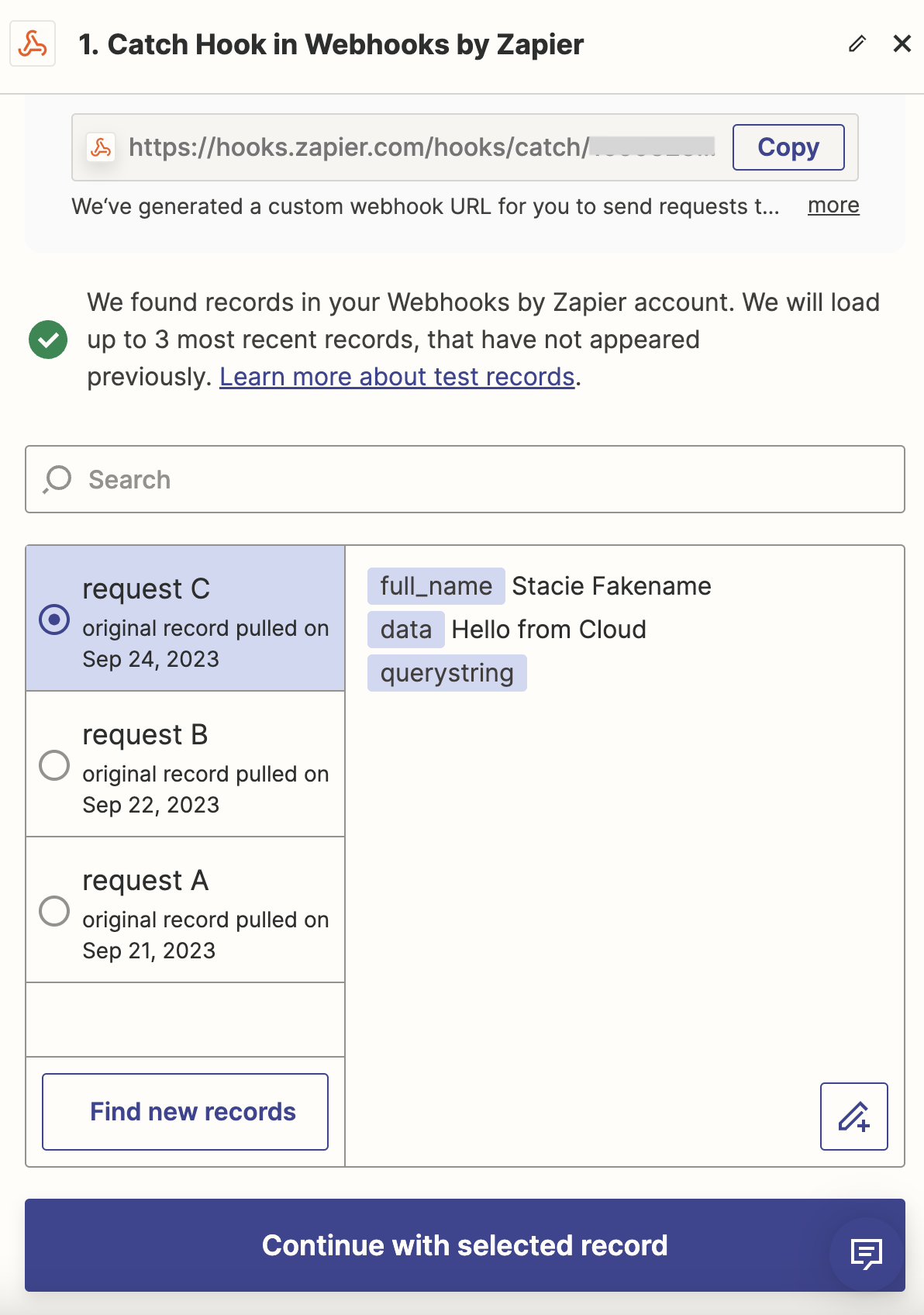Open 'Learn more about test records' link
This screenshot has width=924, height=1315.
click(397, 377)
